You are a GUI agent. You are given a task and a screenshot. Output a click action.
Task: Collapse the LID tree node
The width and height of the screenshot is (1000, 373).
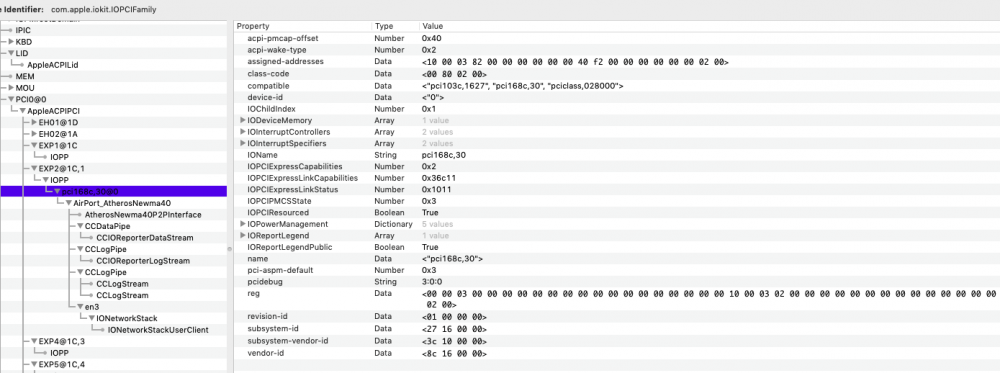coord(11,53)
